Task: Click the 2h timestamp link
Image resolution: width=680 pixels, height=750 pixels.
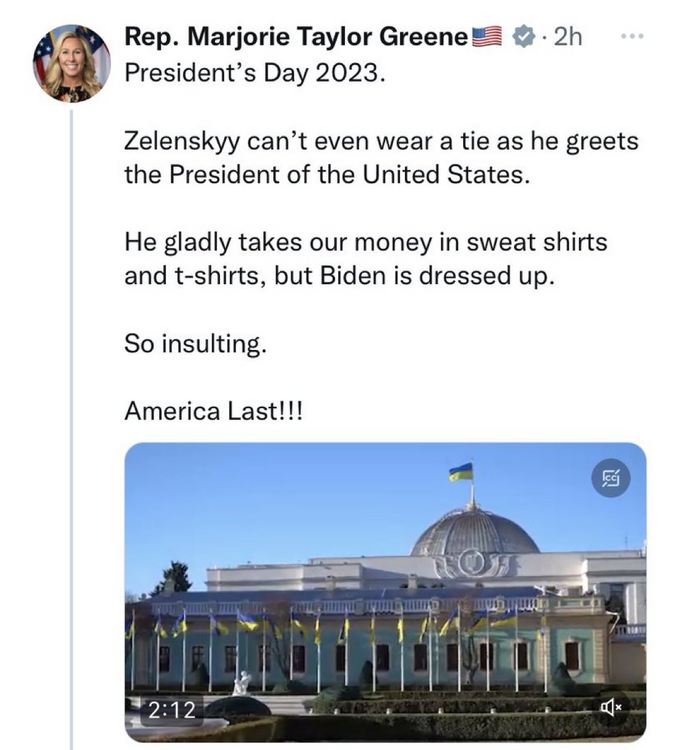Action: [x=565, y=38]
